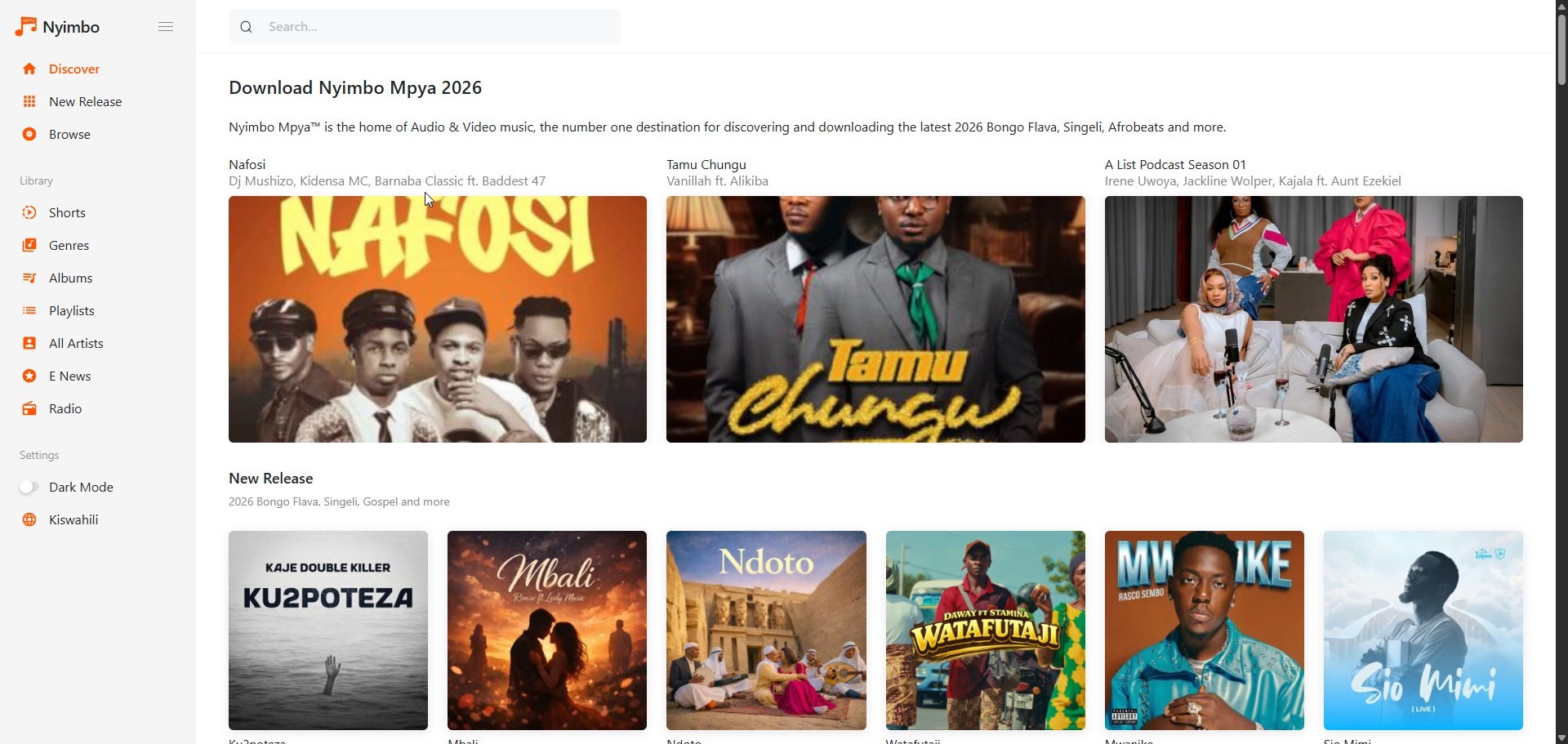Select the Genres icon
This screenshot has height=744, width=1568.
29,245
